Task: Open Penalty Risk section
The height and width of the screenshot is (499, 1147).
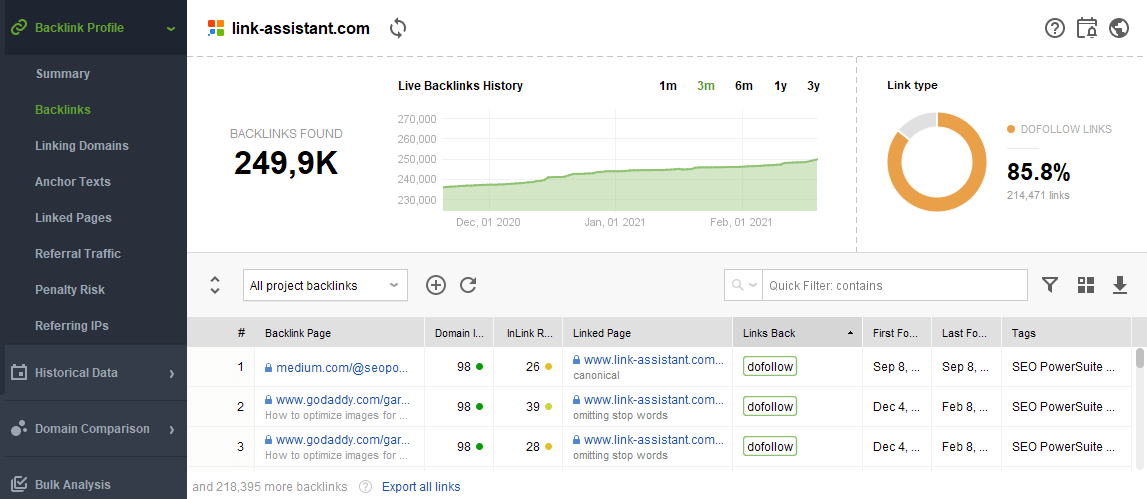Action: click(70, 290)
